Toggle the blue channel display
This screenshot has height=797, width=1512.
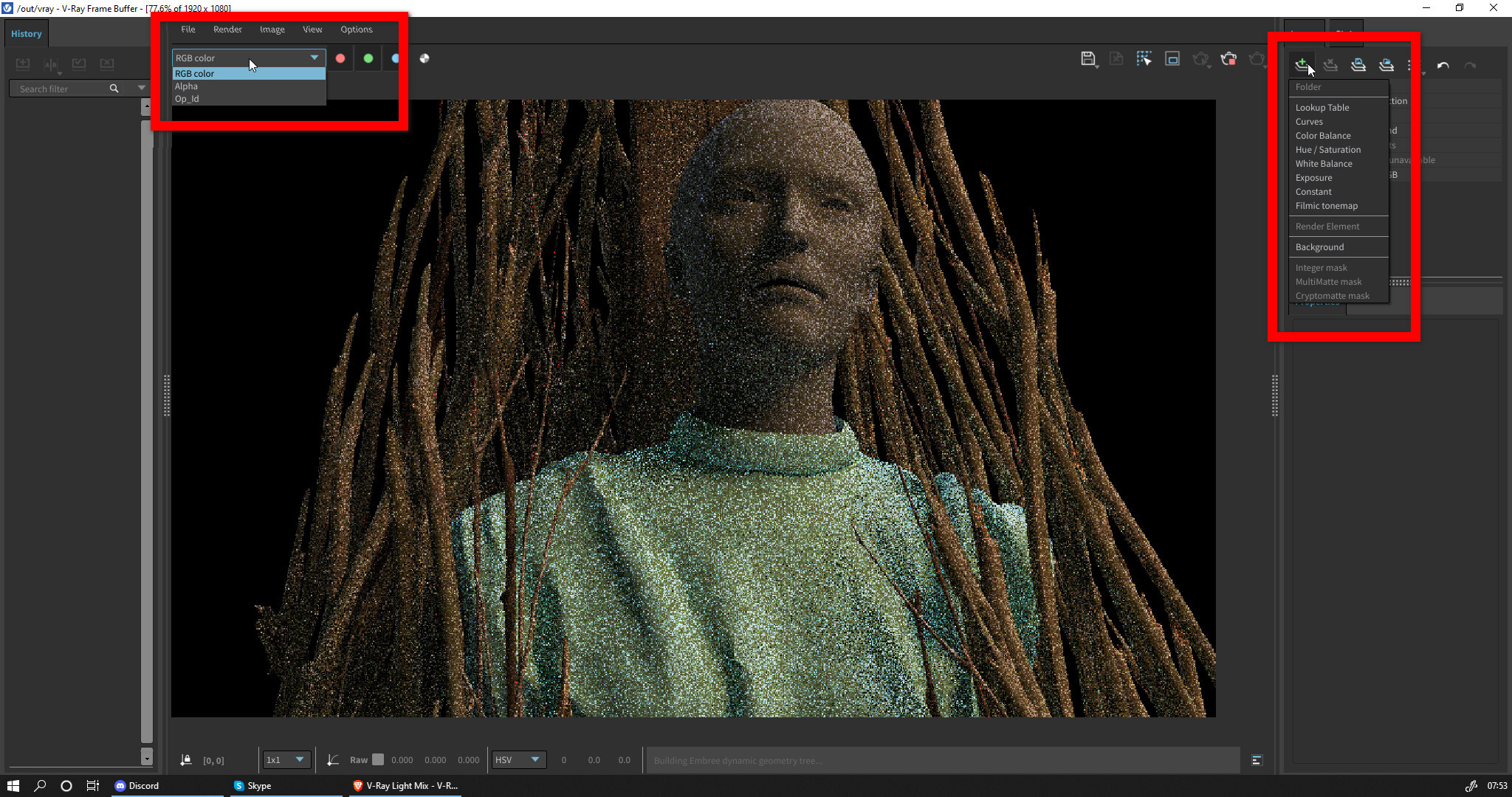click(395, 58)
